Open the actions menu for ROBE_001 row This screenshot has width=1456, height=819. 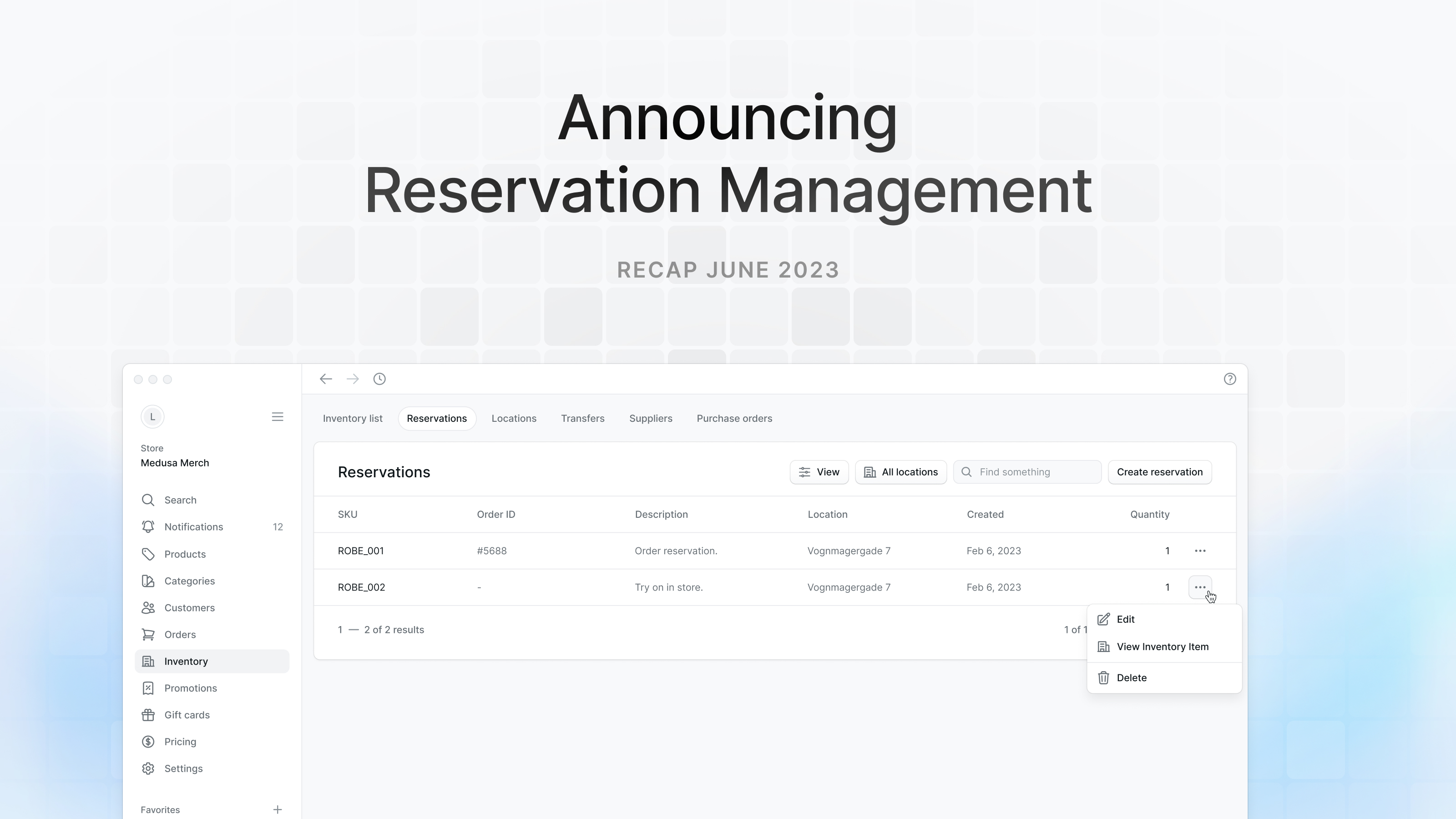pyautogui.click(x=1200, y=551)
